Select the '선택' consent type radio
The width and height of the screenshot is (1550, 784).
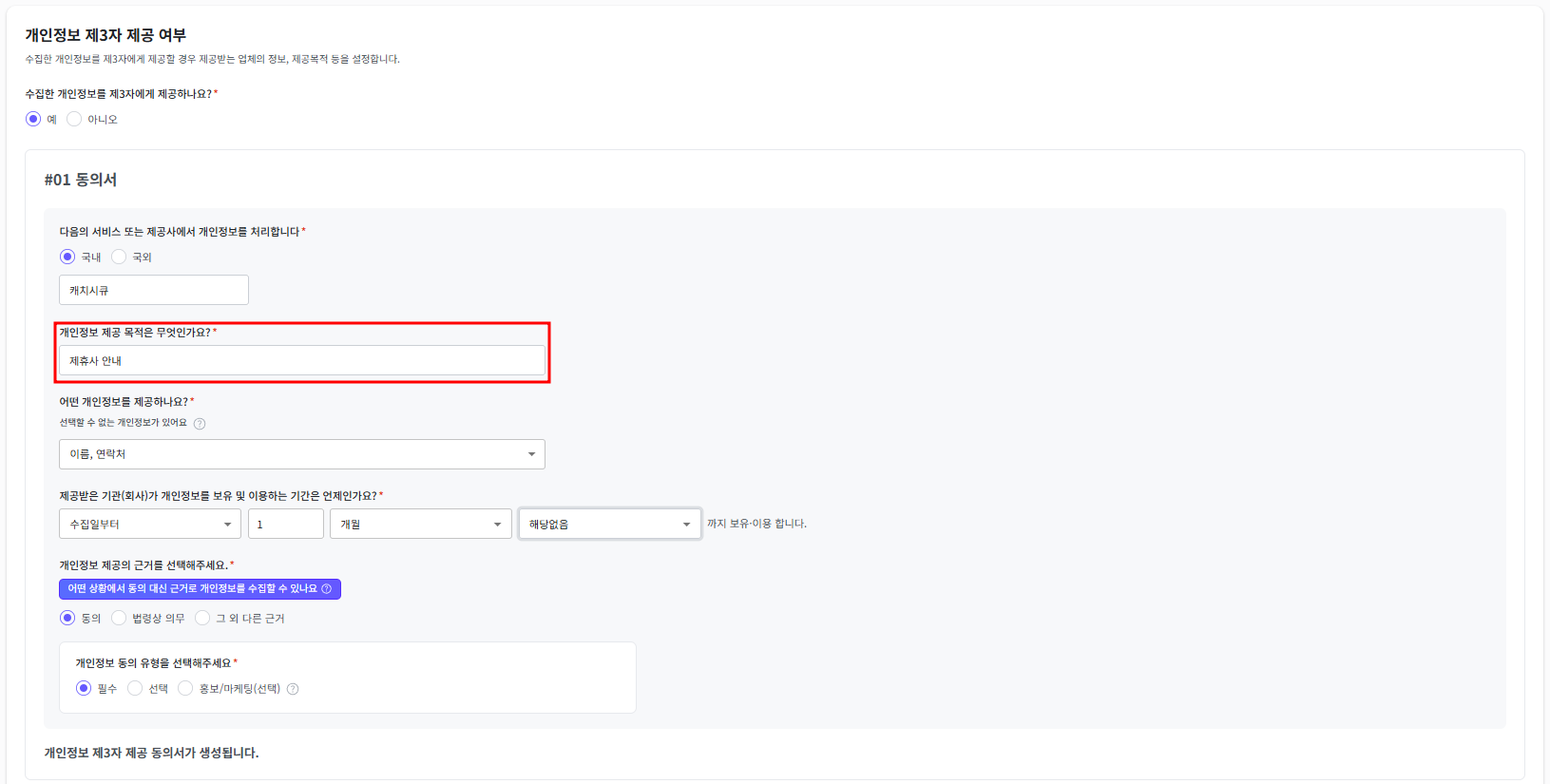tap(135, 688)
